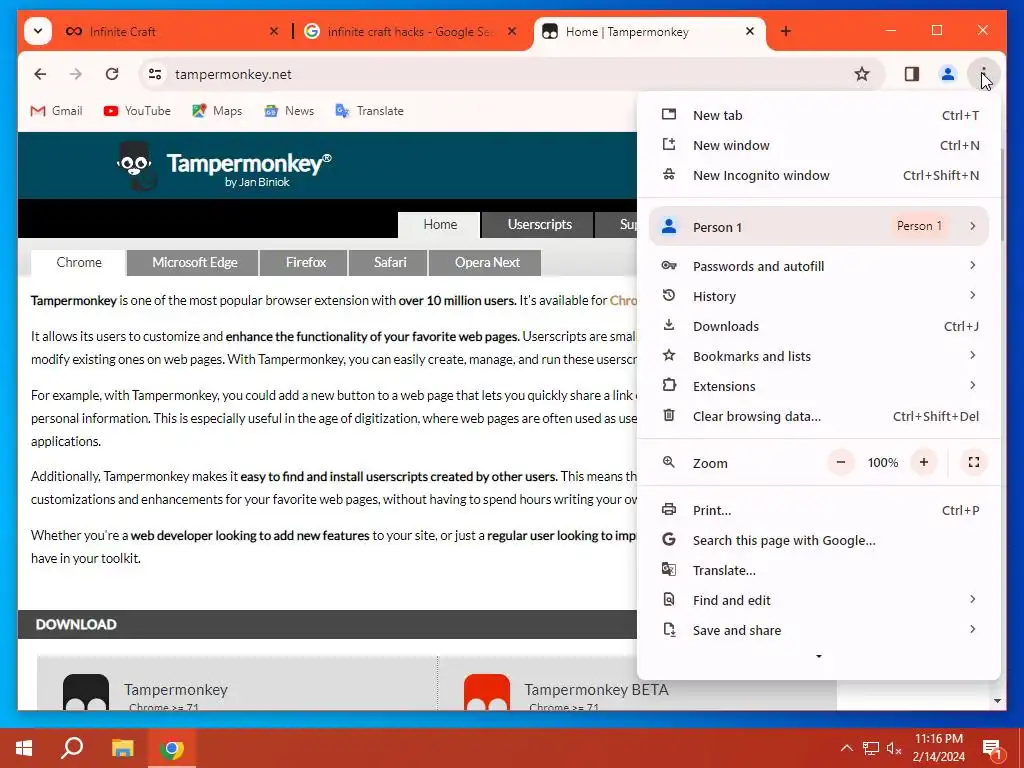The height and width of the screenshot is (768, 1024).
Task: Close the Google Search tab
Action: point(512,31)
